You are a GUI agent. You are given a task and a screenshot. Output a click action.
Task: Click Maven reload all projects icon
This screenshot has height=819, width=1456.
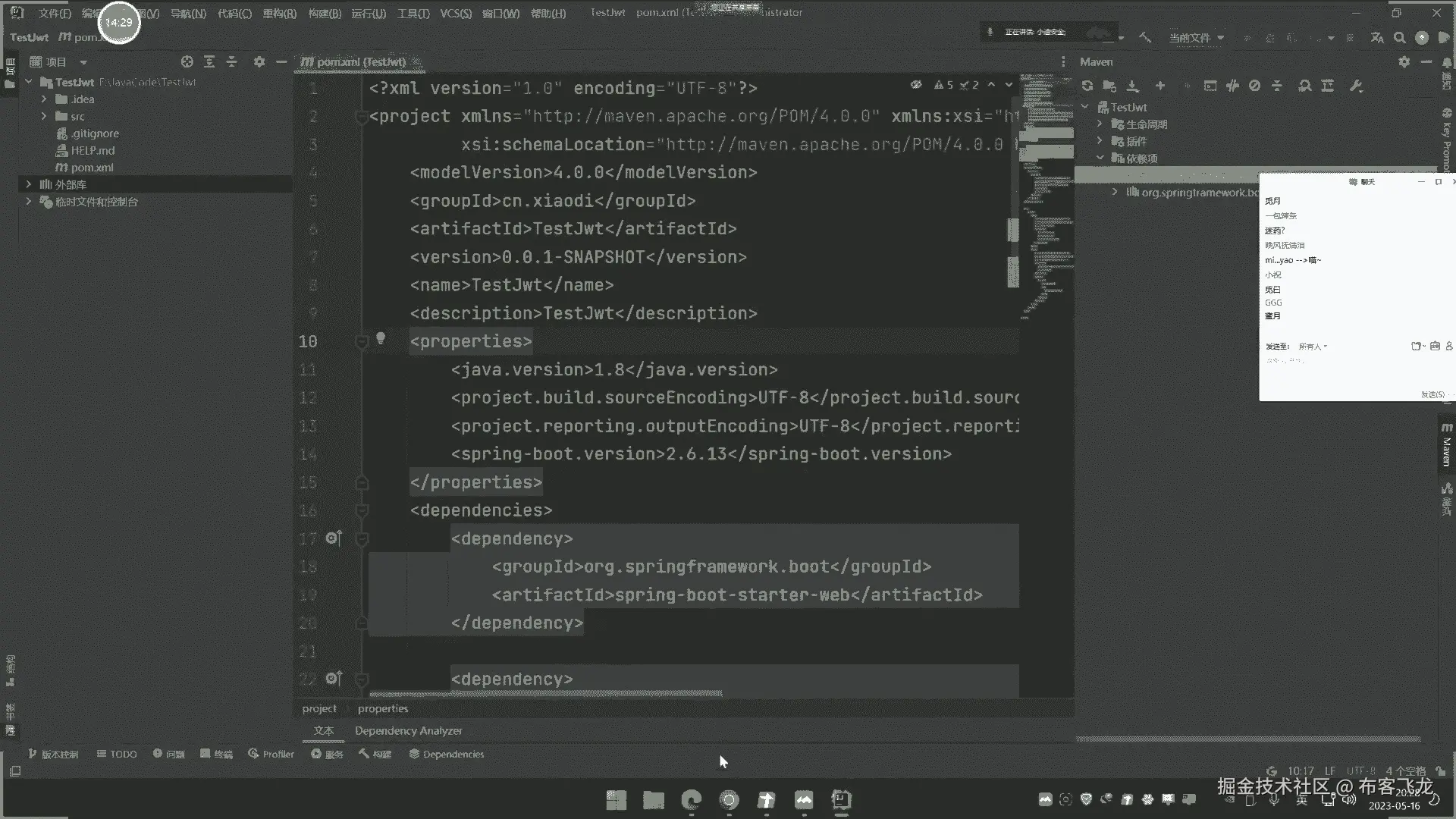tap(1087, 86)
